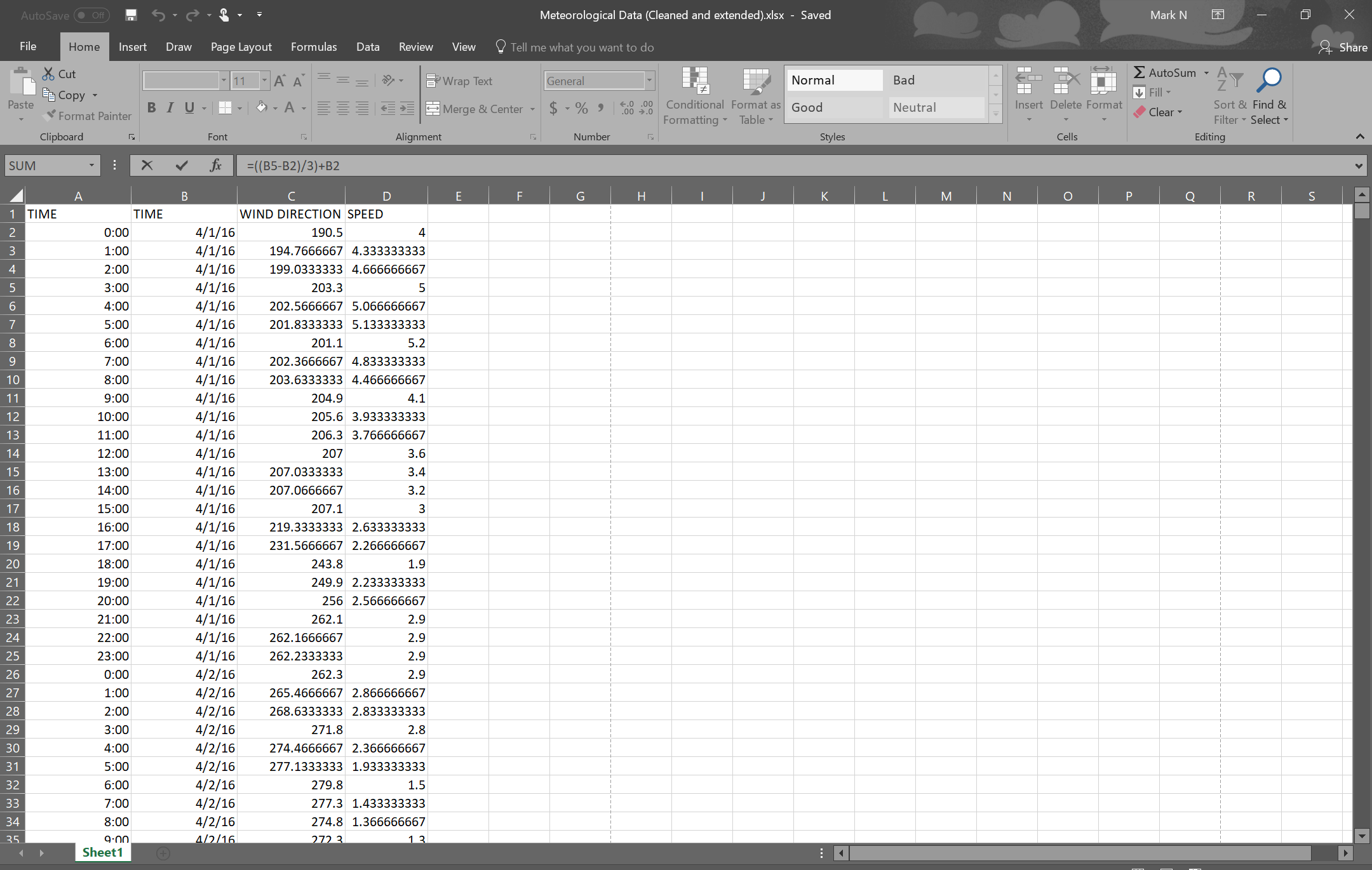Apply the Font Color A
The height and width of the screenshot is (870, 1372).
point(290,108)
